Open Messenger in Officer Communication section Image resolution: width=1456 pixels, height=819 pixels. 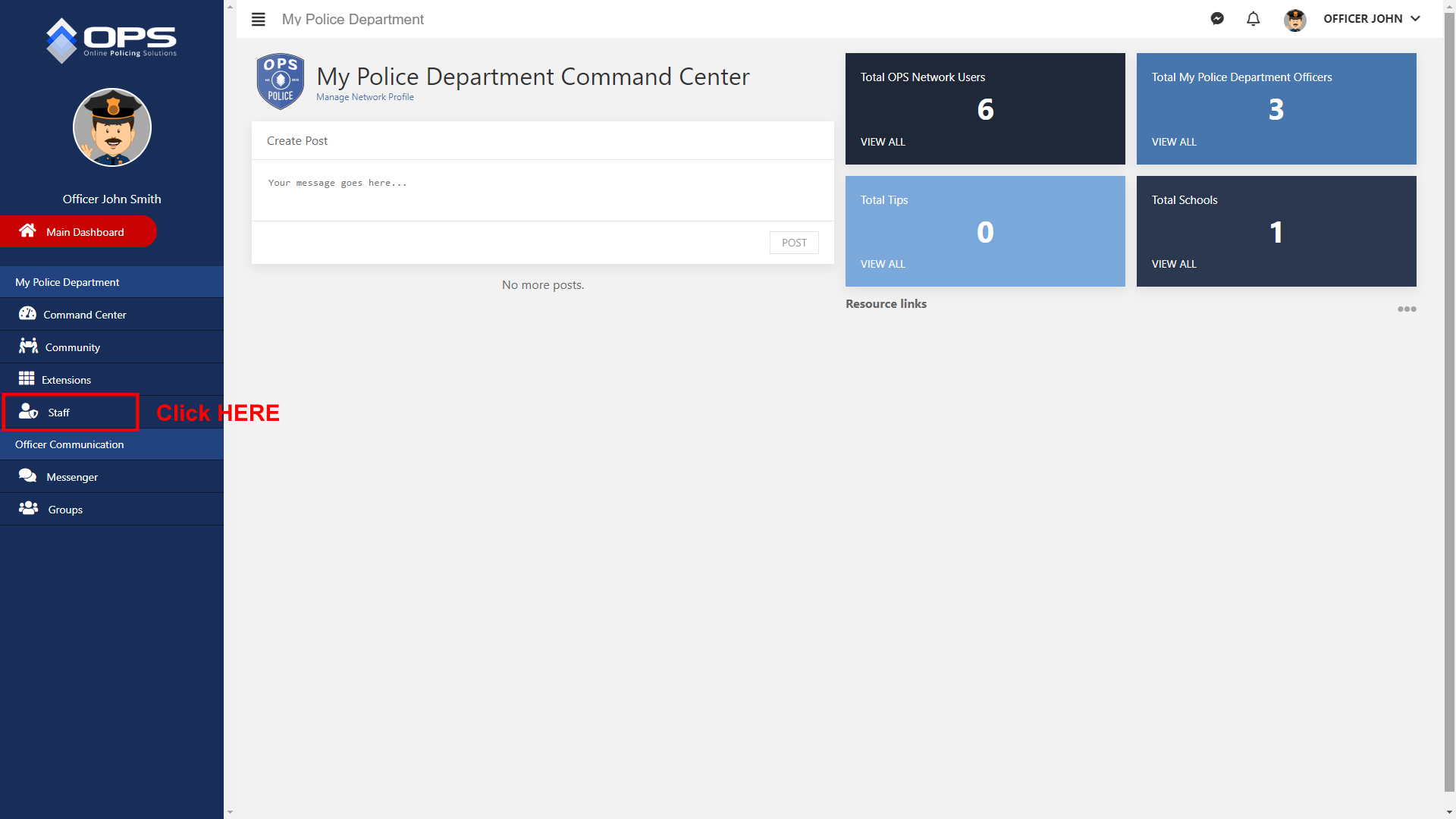click(72, 477)
